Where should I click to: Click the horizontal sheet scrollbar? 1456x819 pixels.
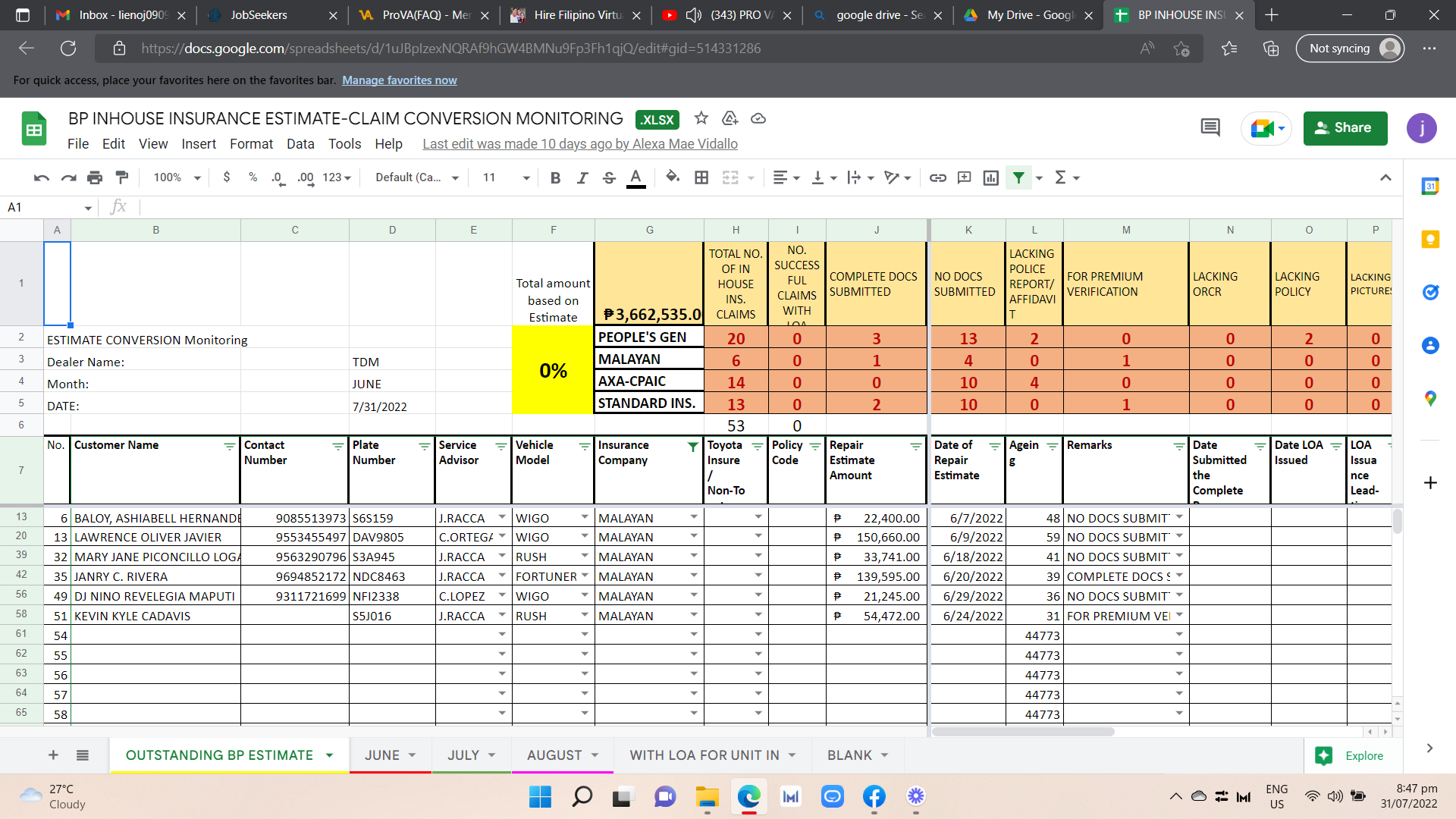1023,732
